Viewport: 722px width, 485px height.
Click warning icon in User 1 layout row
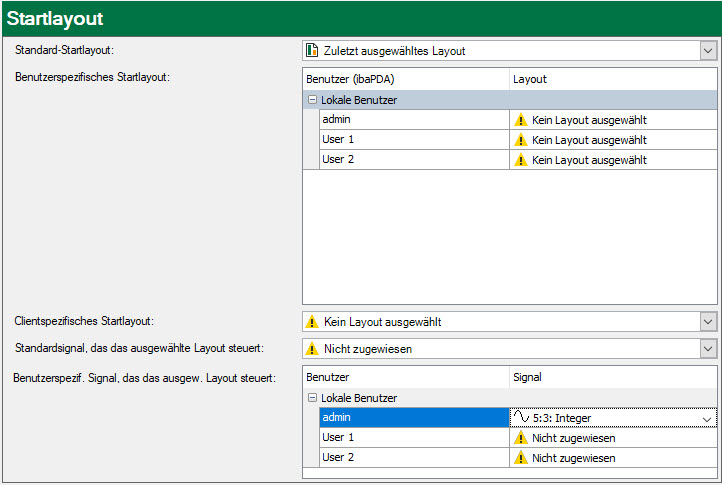click(x=520, y=140)
